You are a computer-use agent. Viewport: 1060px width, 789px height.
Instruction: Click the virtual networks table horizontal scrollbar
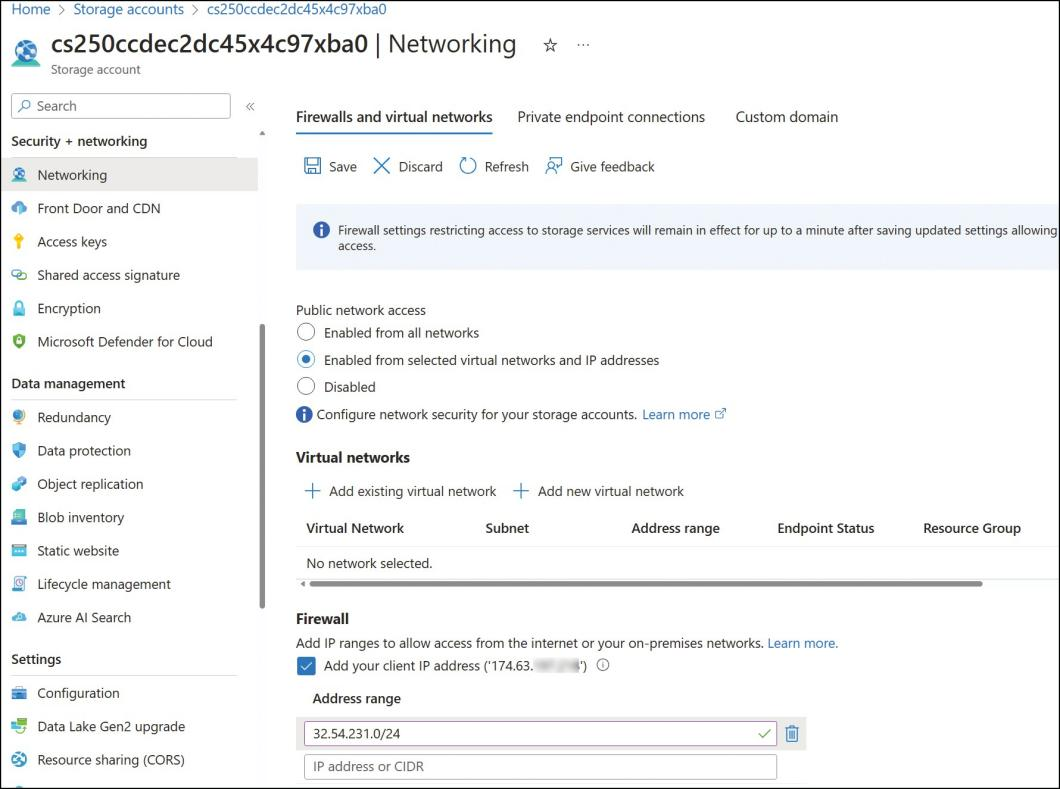[646, 583]
